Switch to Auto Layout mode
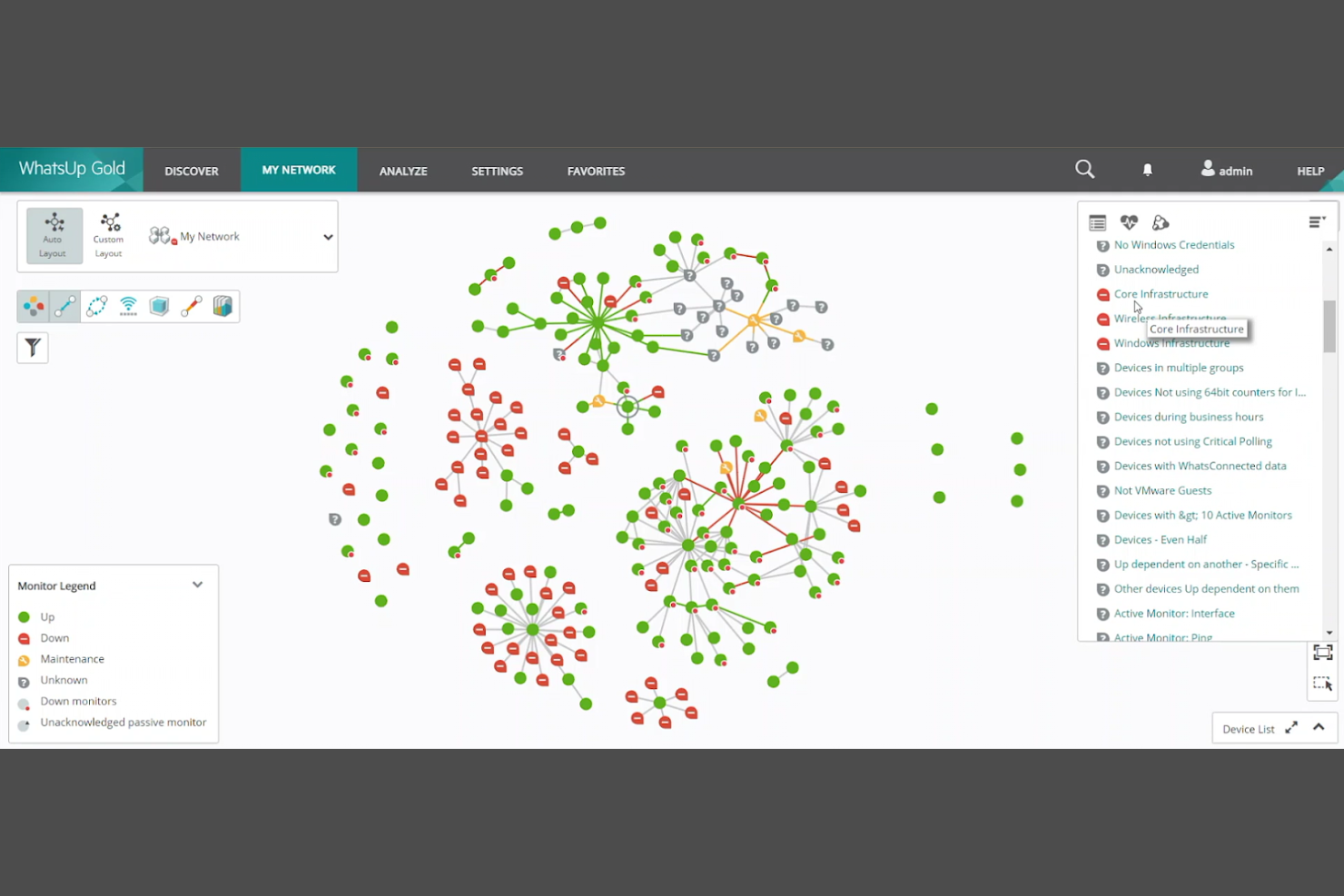Screen dimensions: 1344x896 point(54,235)
